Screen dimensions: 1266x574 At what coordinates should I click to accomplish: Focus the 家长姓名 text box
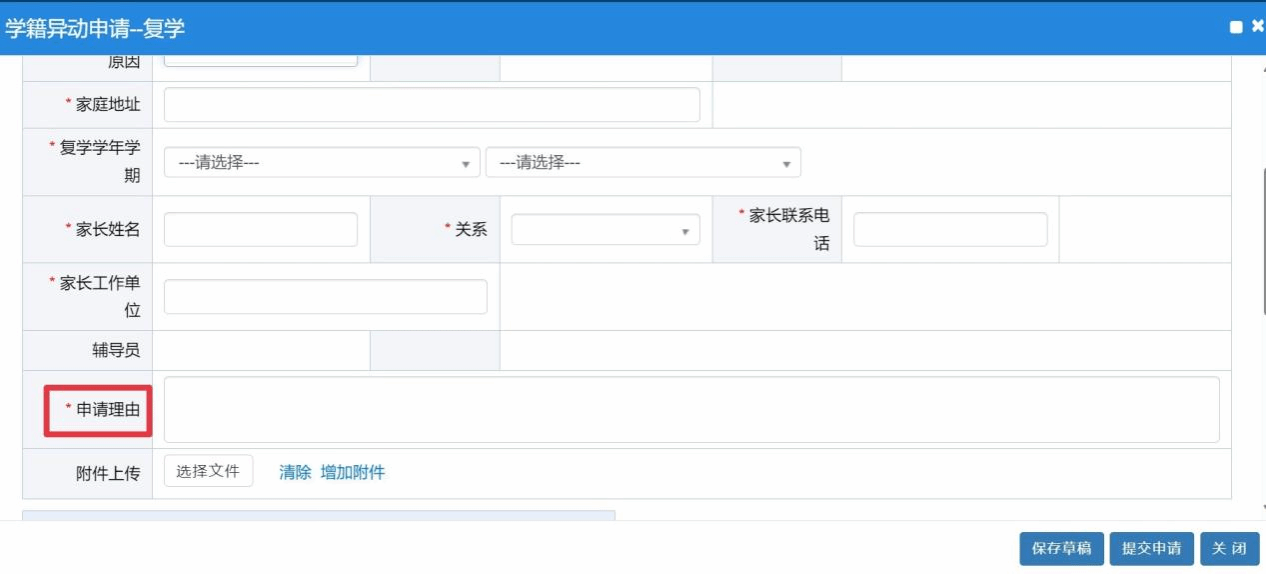pos(260,229)
